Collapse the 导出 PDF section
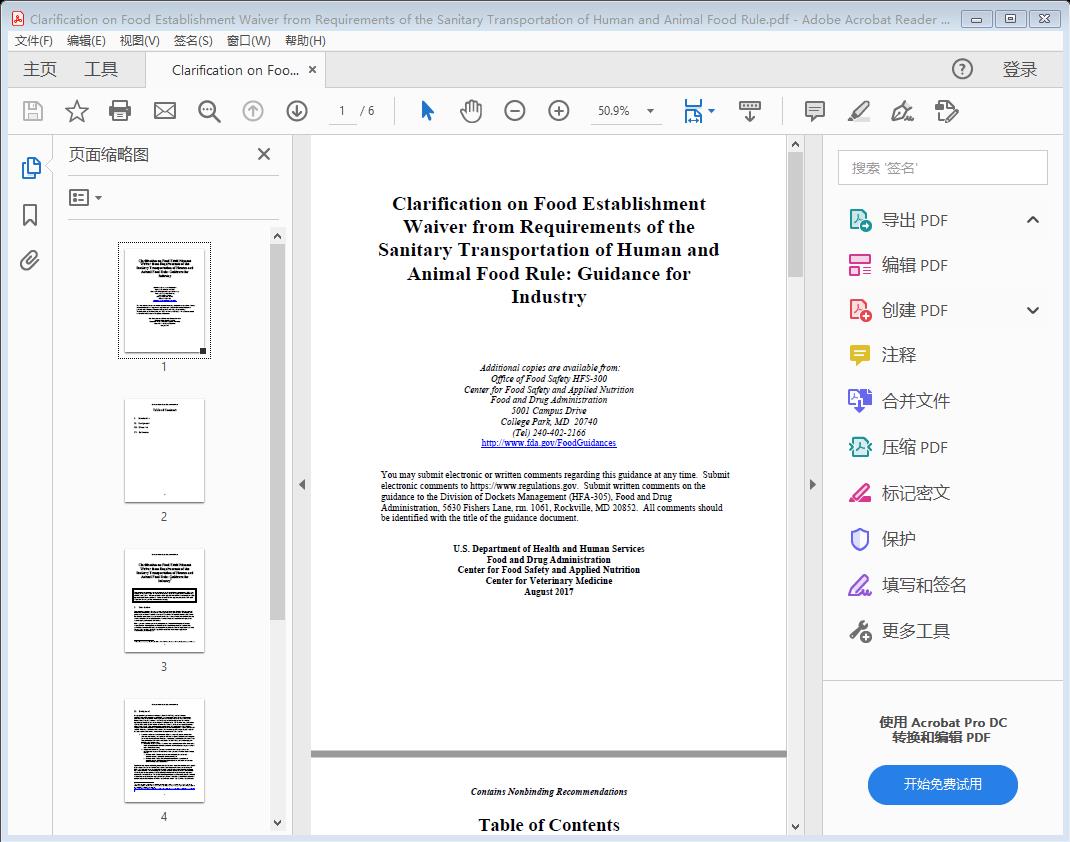 coord(1032,219)
